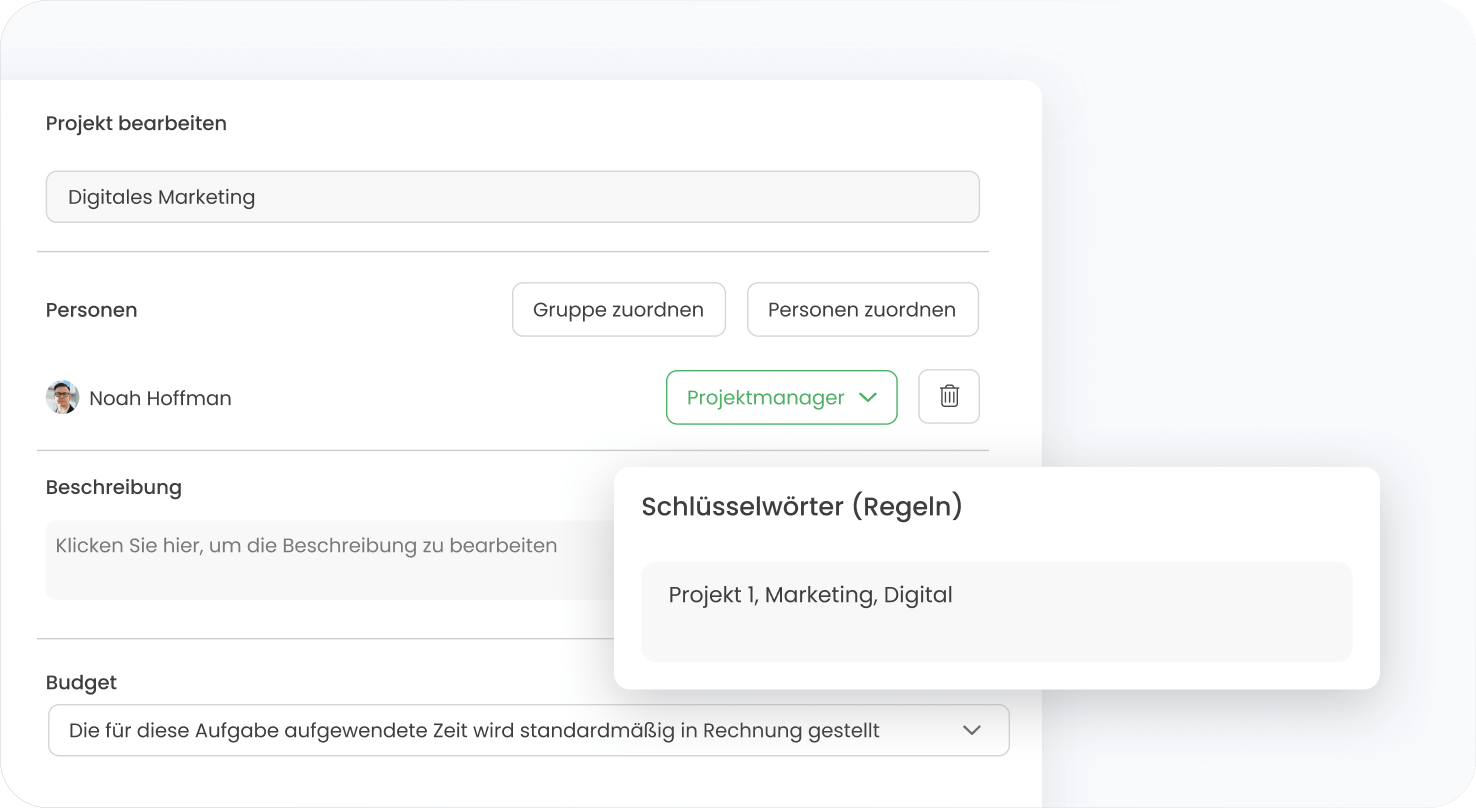The image size is (1476, 808).
Task: Open the Projektmanager role dropdown
Action: (x=781, y=397)
